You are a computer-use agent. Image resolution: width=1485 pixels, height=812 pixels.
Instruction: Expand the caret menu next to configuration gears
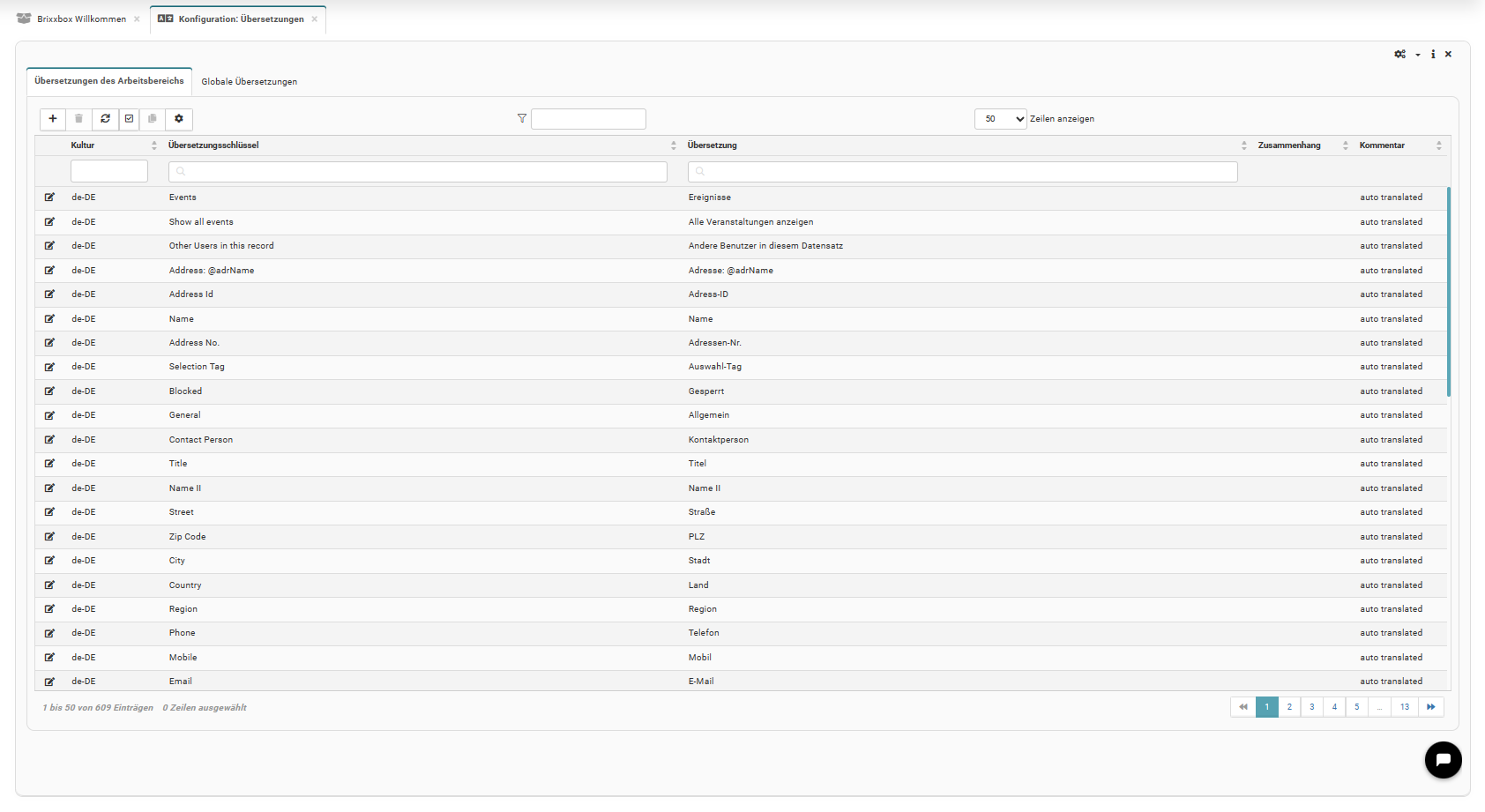pyautogui.click(x=1418, y=55)
